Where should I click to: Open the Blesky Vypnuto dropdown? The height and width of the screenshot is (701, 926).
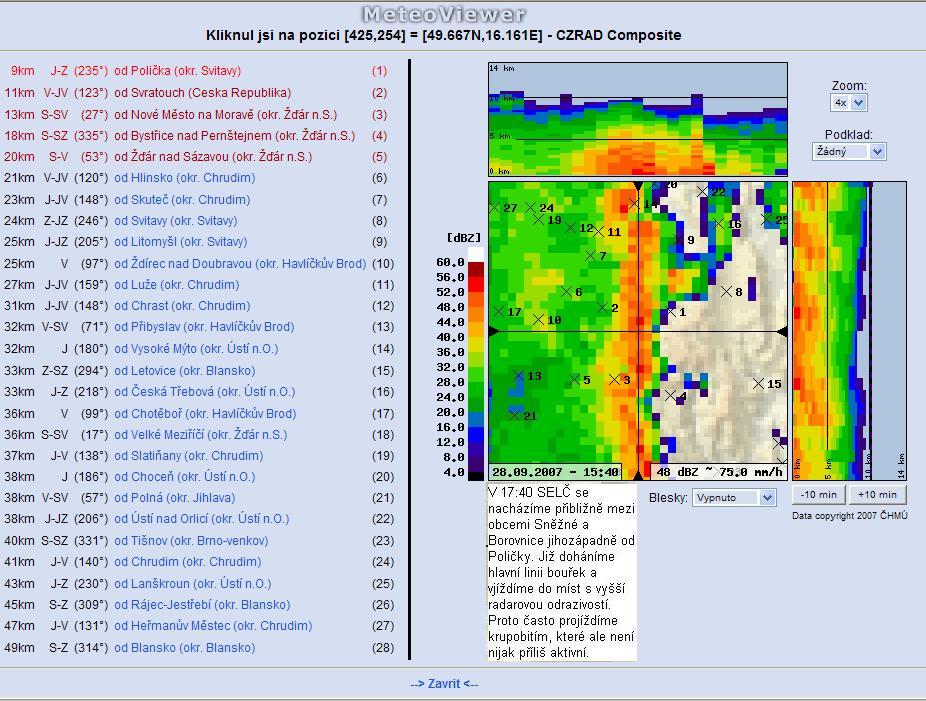point(733,498)
